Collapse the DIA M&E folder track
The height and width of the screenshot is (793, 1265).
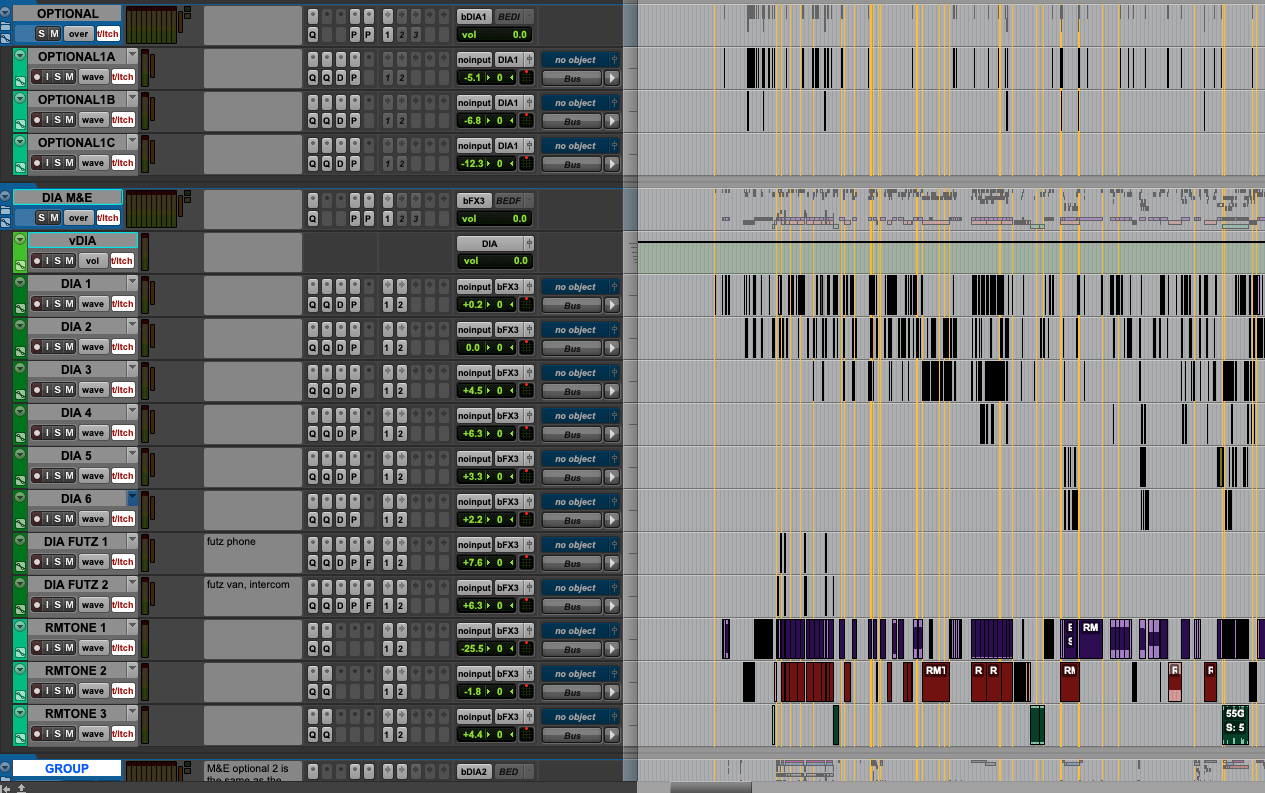[6, 197]
